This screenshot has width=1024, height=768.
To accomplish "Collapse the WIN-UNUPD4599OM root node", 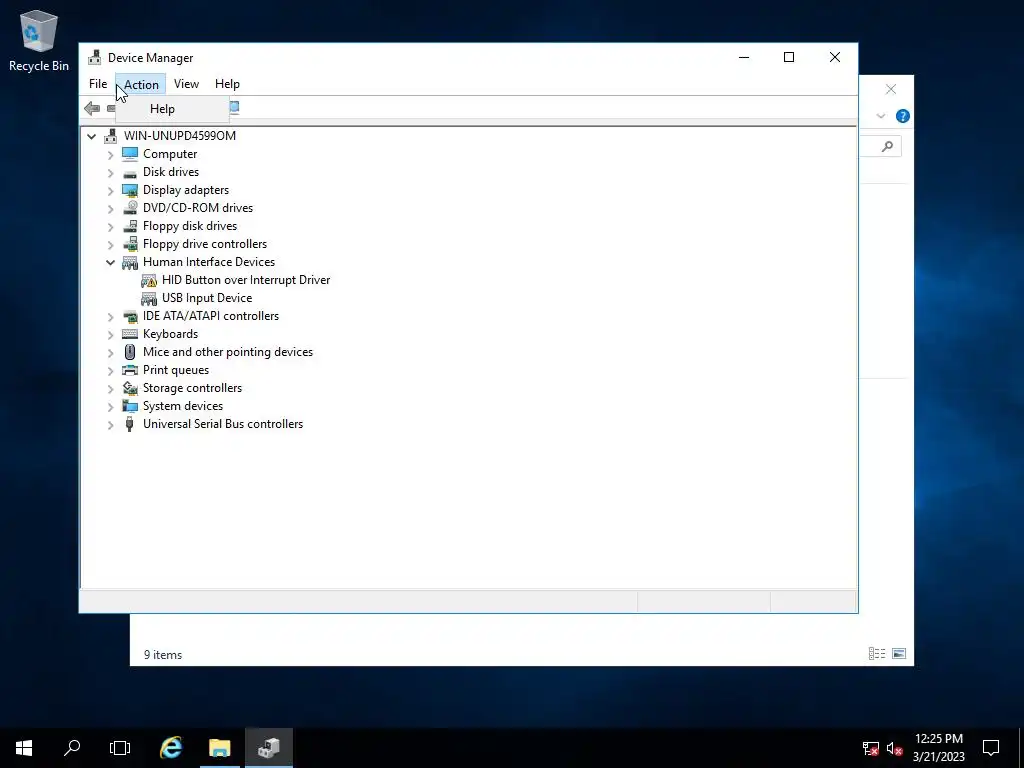I will pyautogui.click(x=91, y=136).
